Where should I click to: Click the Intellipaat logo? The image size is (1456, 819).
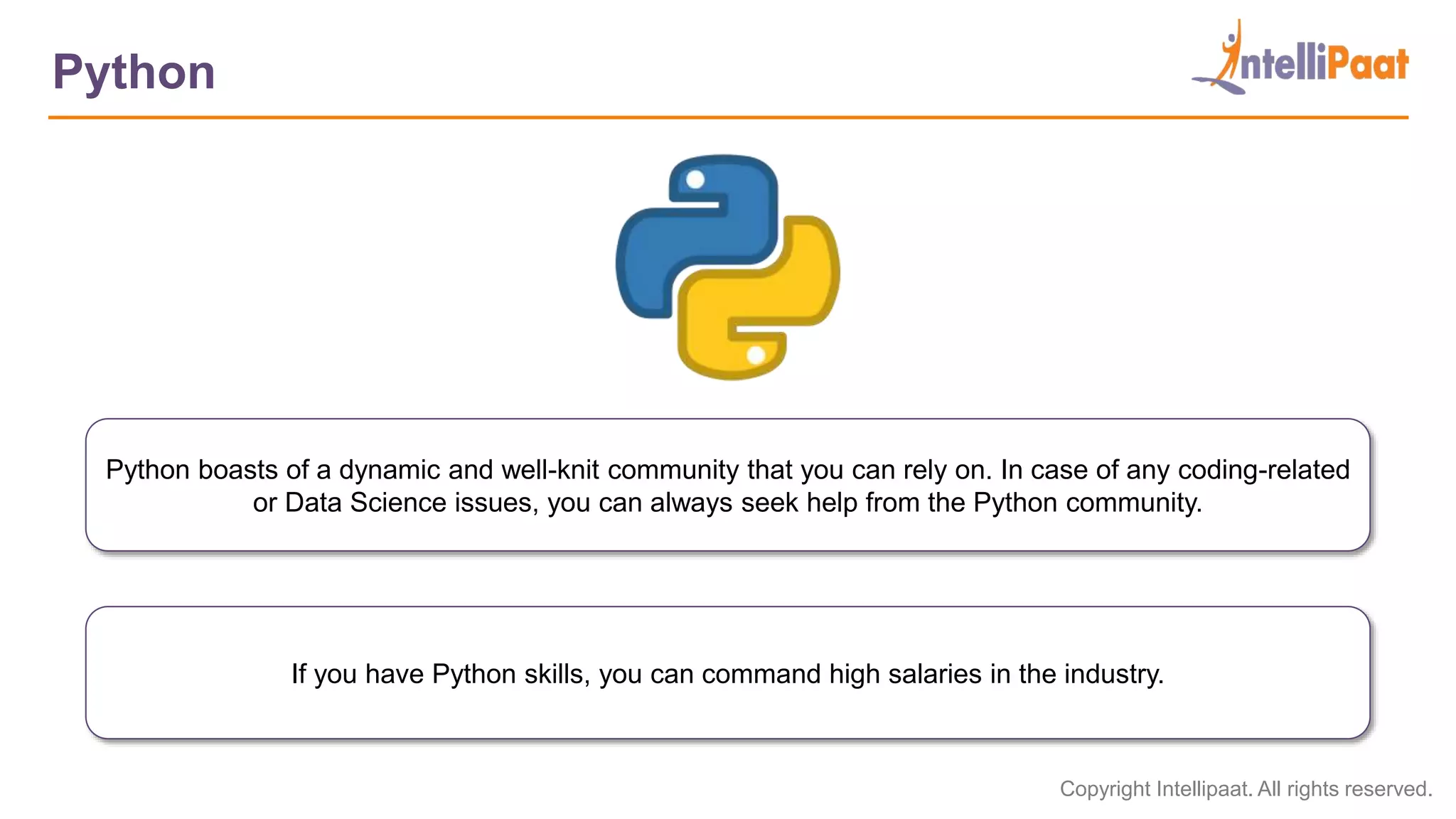tap(1300, 57)
